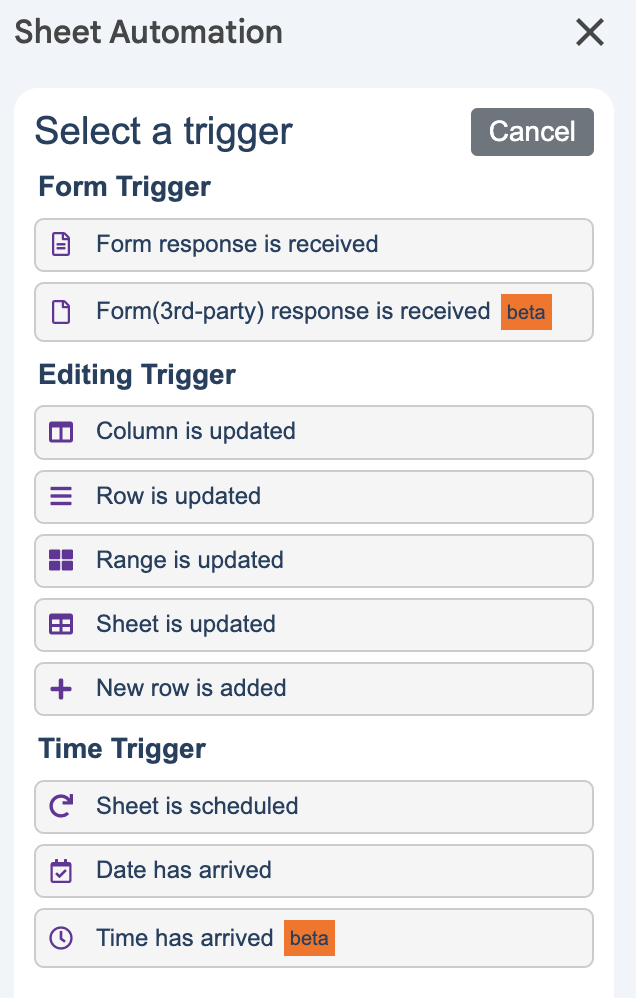Click the blank page icon for 3rd-party form

[x=61, y=312]
